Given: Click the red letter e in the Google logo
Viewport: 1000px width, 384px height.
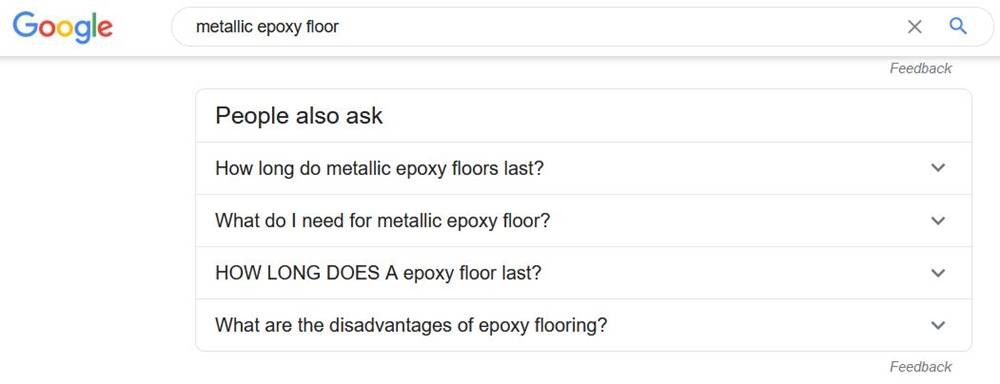Looking at the screenshot, I should click(x=105, y=29).
